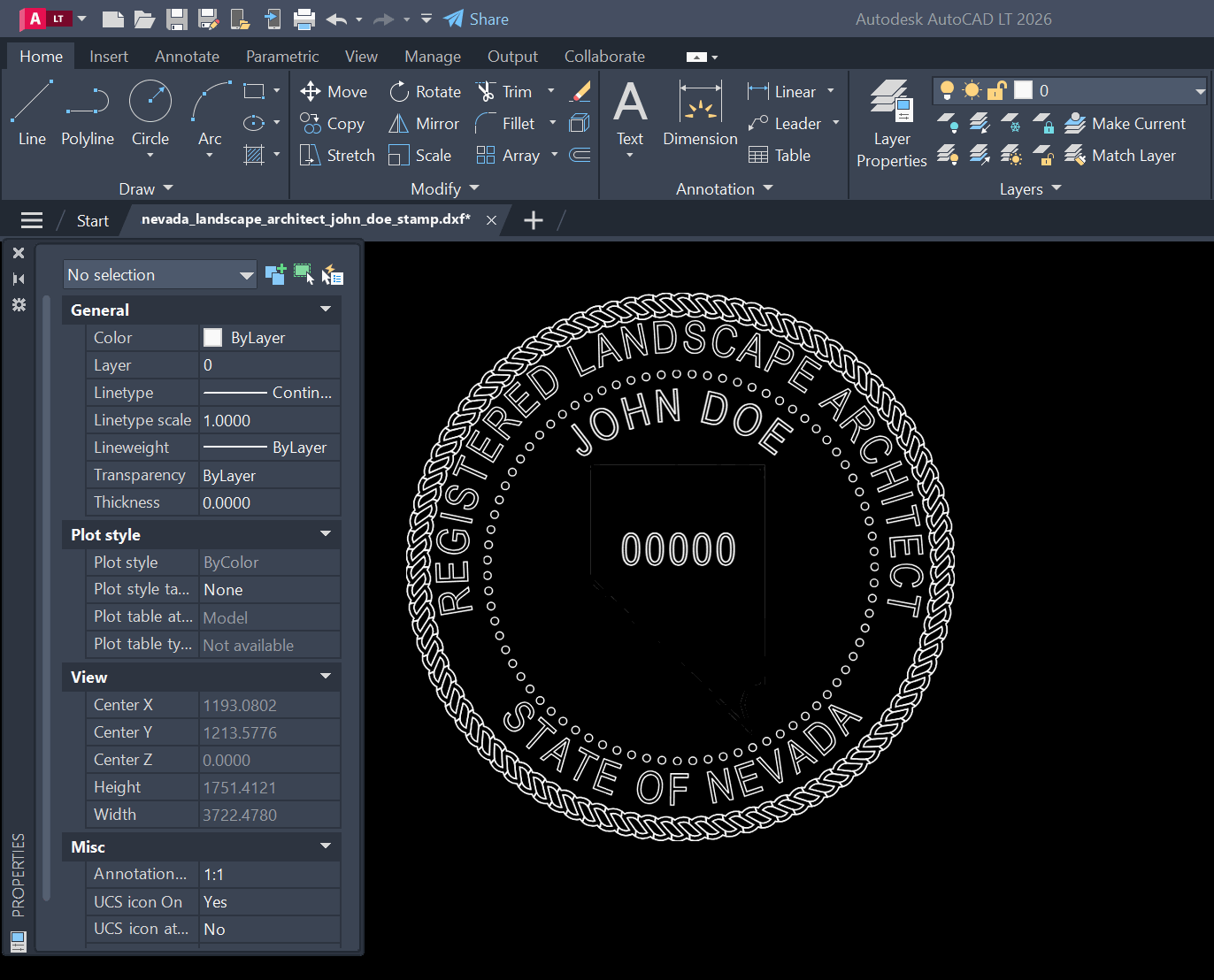Image resolution: width=1214 pixels, height=980 pixels.
Task: Expand the Annotation panel flyout
Action: (x=725, y=188)
